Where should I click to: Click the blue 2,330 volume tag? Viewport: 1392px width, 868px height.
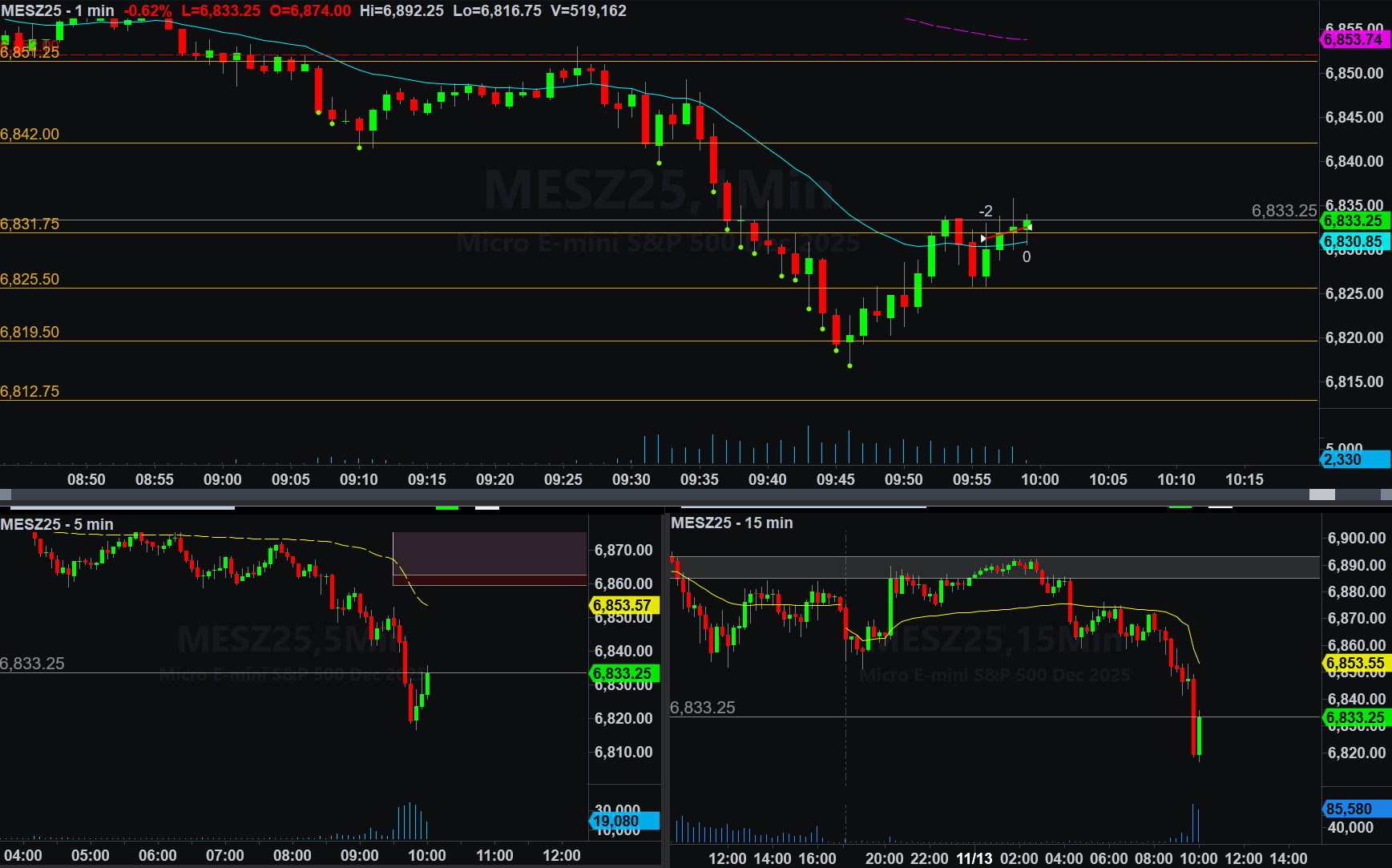(1354, 459)
